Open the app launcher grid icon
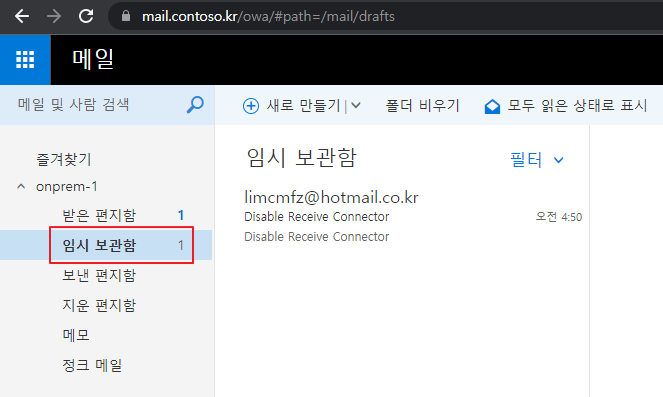Screen dimensions: 663x397 pyautogui.click(x=25, y=60)
